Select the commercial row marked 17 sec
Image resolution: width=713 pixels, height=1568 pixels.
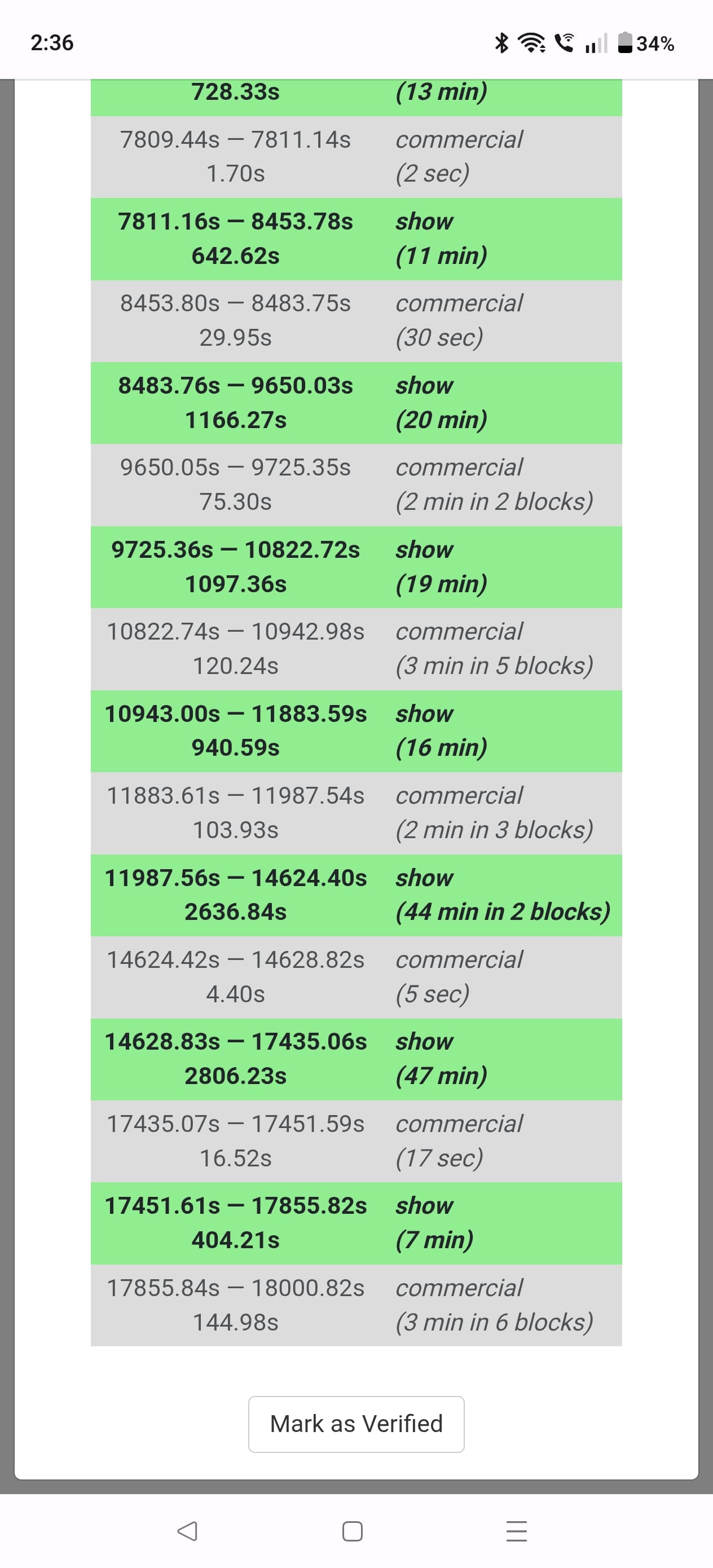coord(356,1141)
